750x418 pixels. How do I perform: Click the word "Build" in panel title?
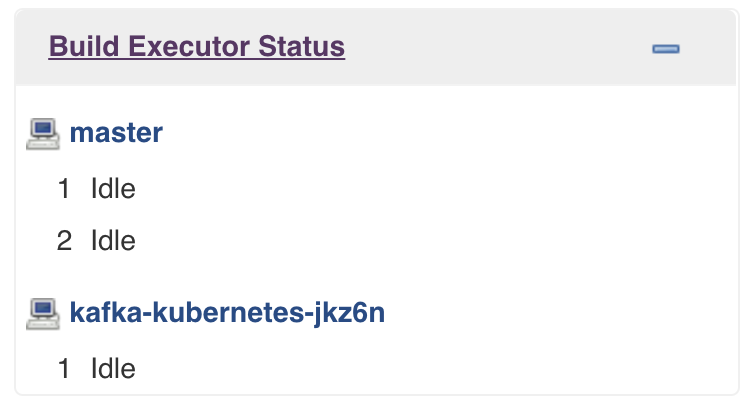pyautogui.click(x=82, y=46)
